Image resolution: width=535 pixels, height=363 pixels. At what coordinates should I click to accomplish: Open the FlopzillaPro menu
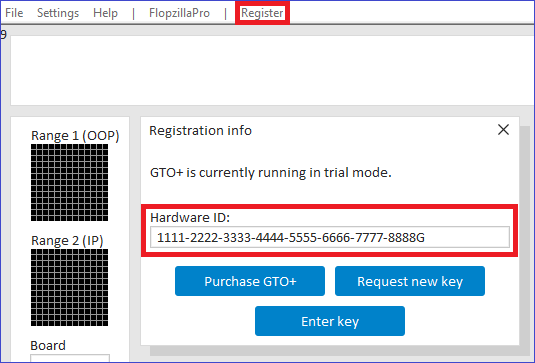pos(179,13)
